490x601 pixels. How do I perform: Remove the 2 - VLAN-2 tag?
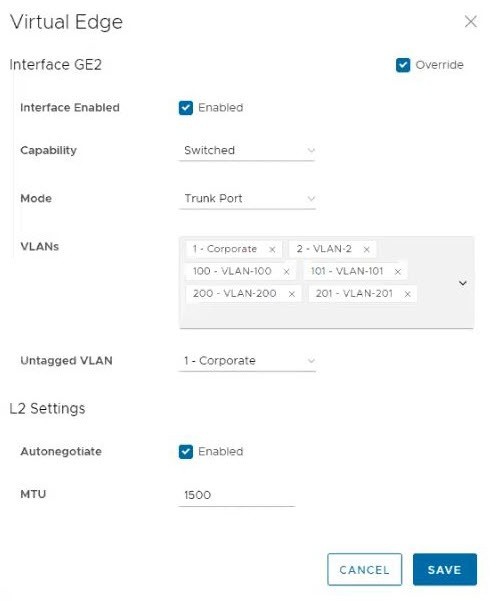(367, 250)
